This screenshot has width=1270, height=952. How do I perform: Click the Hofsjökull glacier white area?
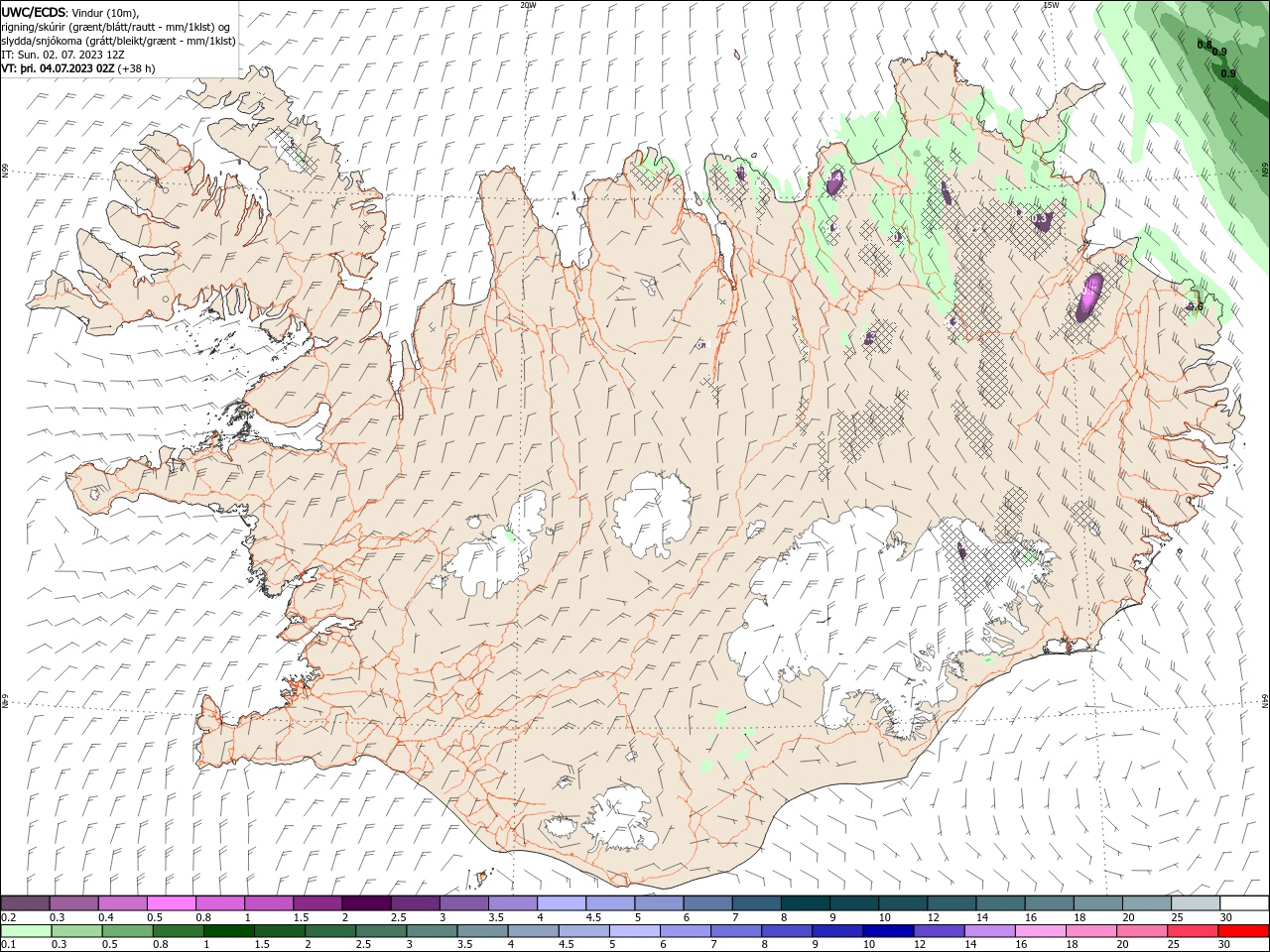pyautogui.click(x=653, y=514)
